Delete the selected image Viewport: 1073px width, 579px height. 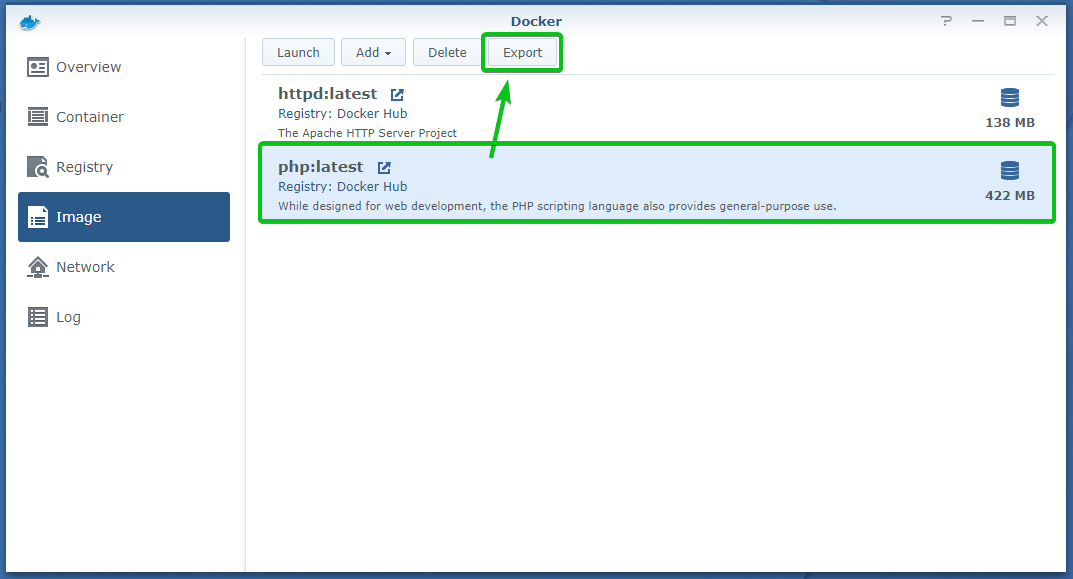pyautogui.click(x=447, y=53)
